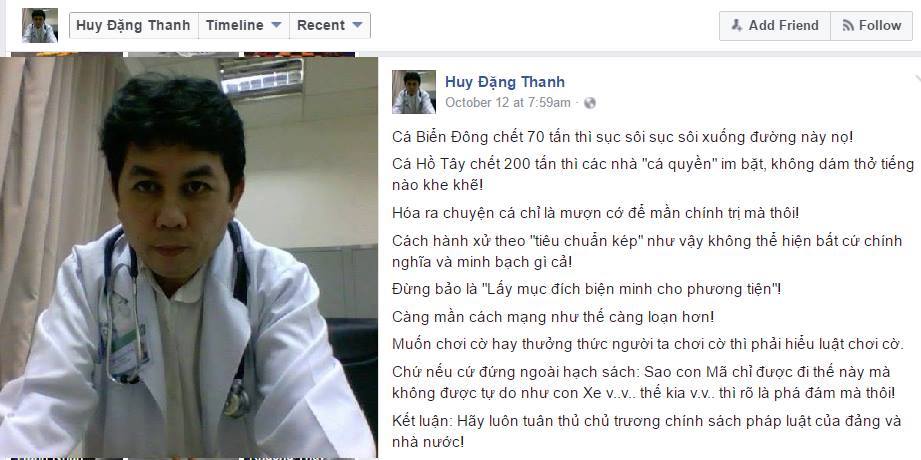Open the October 12 at 7:59am timestamp

[507, 103]
